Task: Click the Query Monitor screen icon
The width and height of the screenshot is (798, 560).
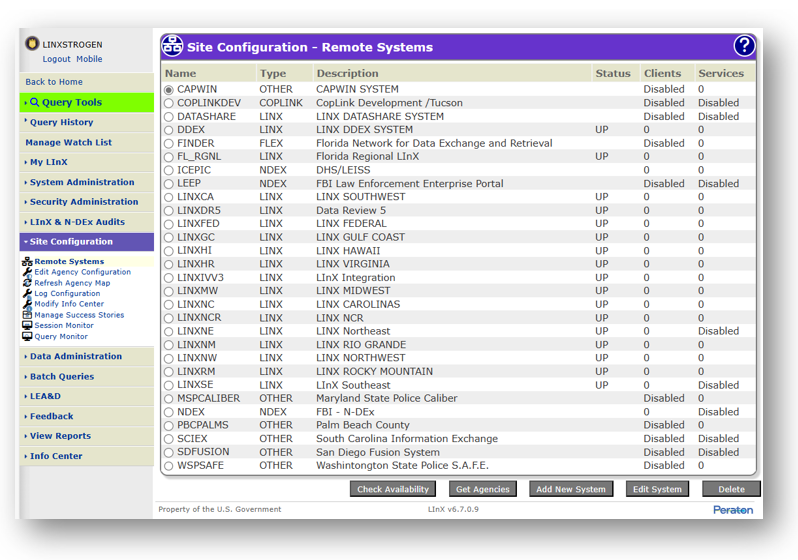Action: [27, 337]
